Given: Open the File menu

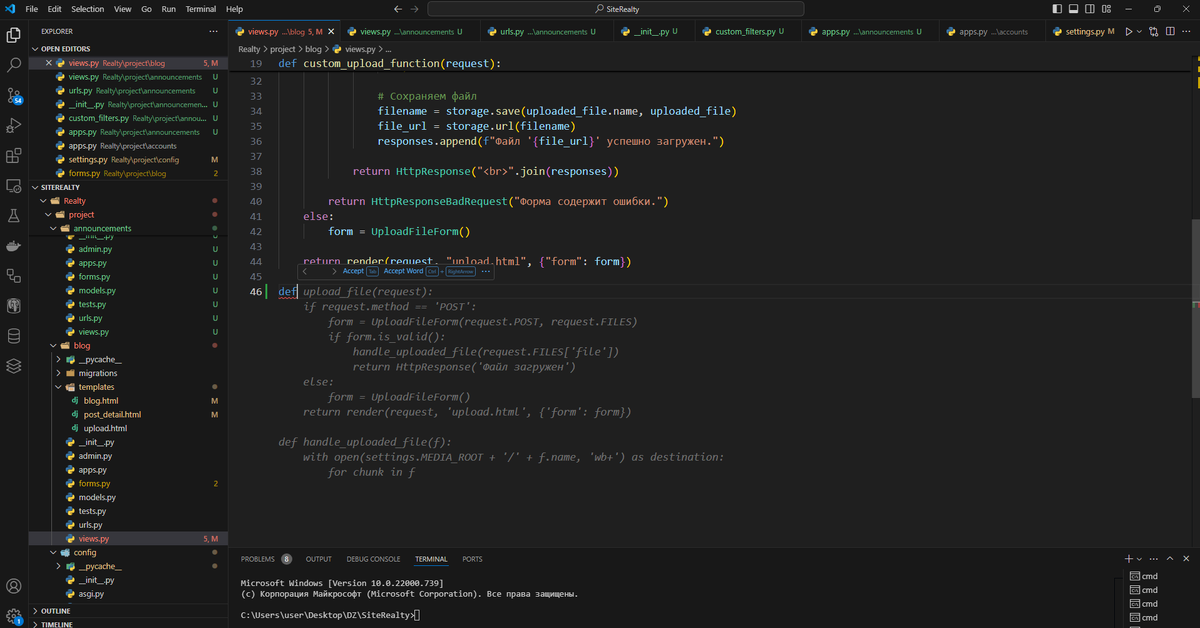Looking at the screenshot, I should pos(31,9).
